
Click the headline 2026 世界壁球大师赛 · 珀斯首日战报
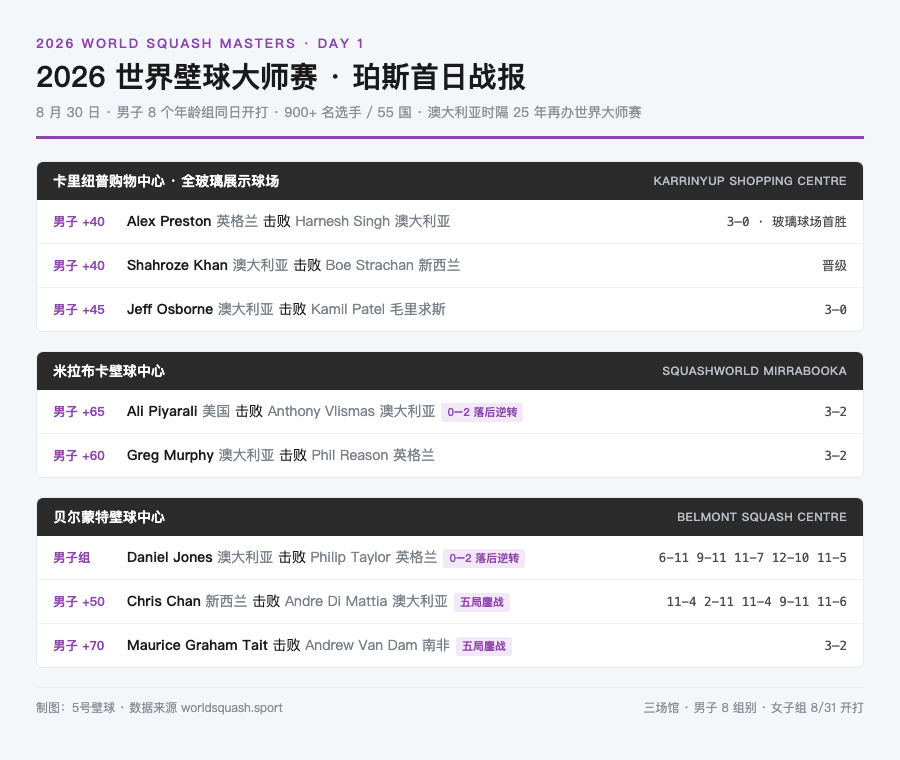coord(281,77)
